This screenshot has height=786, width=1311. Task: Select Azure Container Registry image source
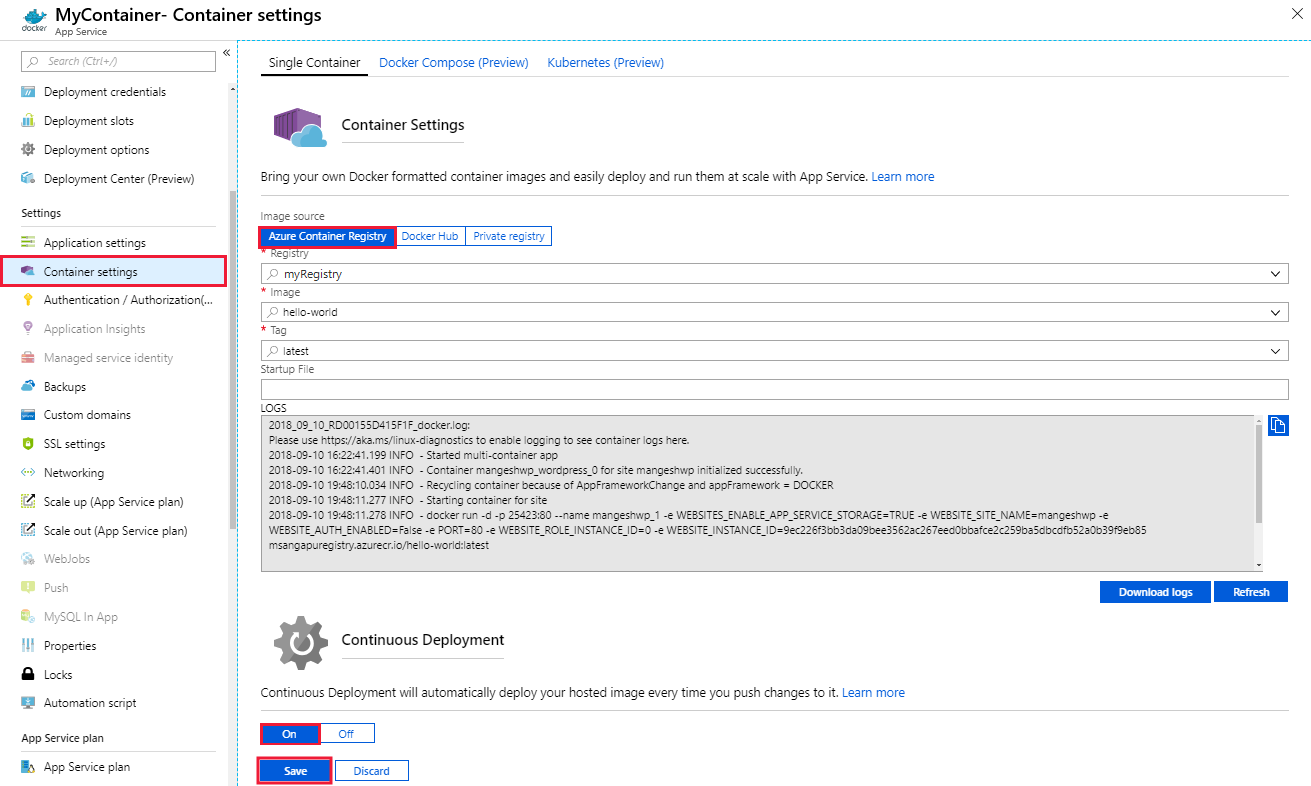click(x=327, y=237)
